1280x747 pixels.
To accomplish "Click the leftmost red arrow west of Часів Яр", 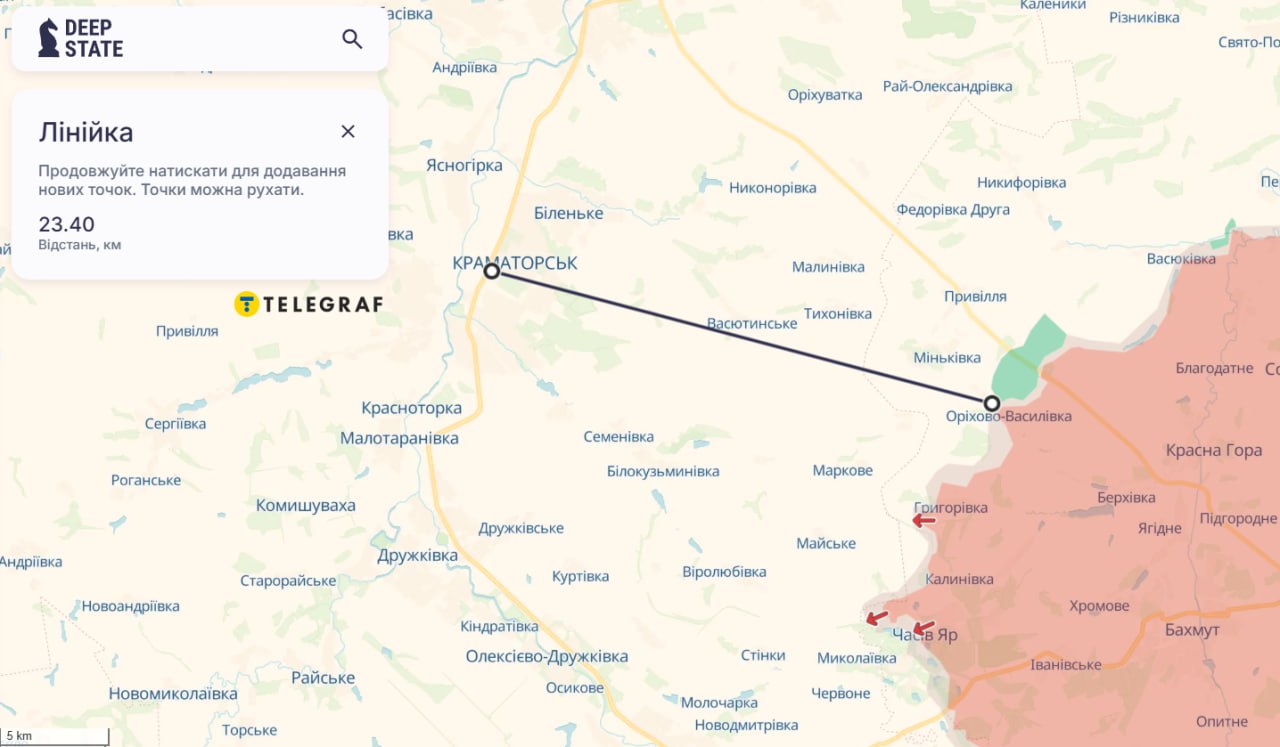I will point(877,618).
